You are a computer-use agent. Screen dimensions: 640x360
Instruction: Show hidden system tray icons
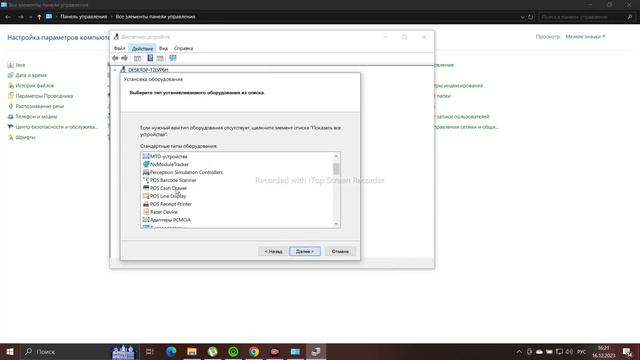(519, 352)
